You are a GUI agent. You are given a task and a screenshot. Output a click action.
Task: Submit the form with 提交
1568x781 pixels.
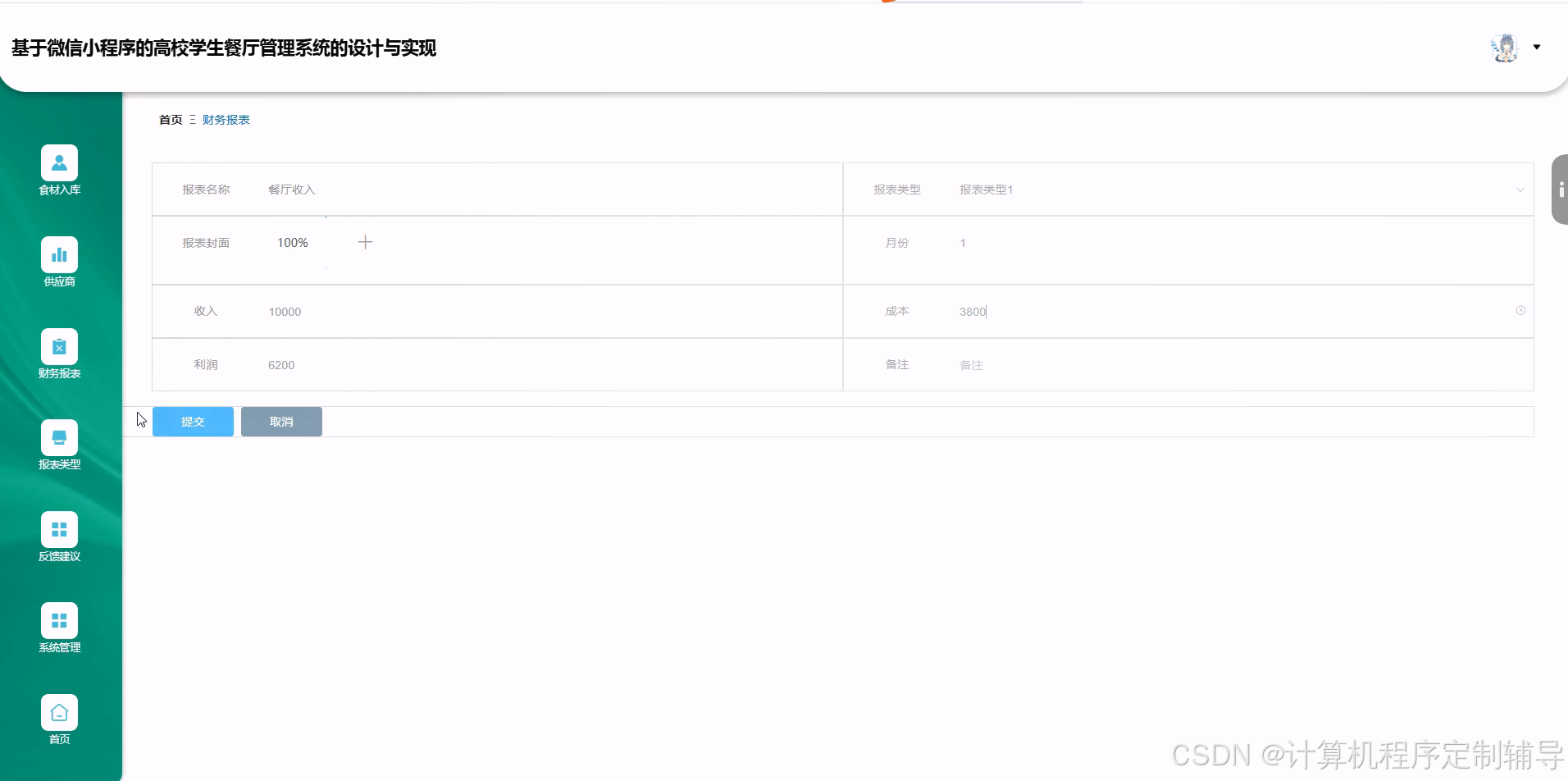click(193, 421)
